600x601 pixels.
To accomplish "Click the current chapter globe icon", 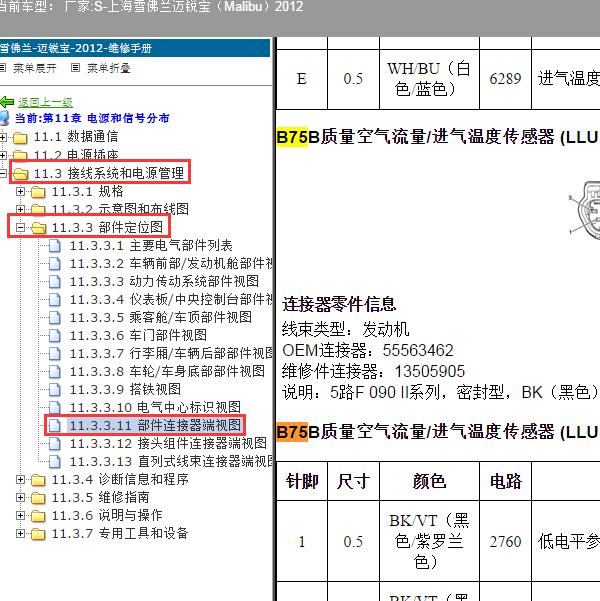I will pyautogui.click(x=5, y=118).
